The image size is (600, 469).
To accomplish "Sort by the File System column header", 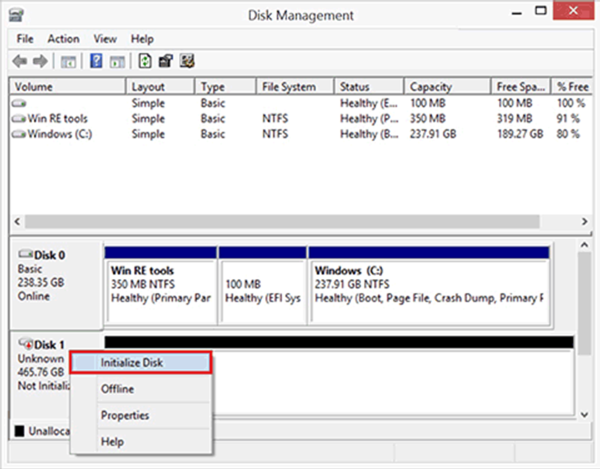I will pos(295,86).
